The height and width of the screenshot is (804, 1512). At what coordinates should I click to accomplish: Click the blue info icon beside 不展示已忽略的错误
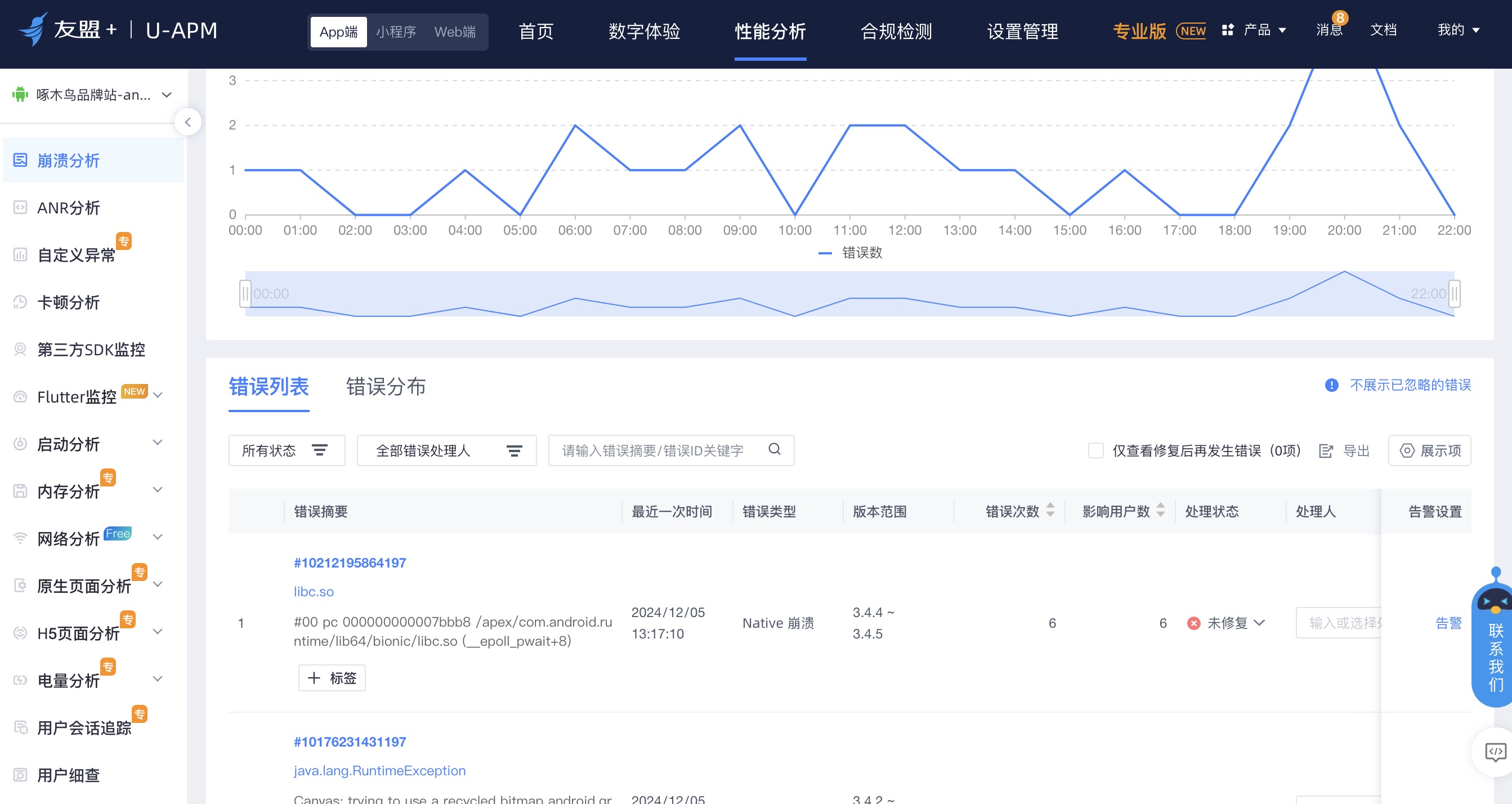pyautogui.click(x=1331, y=385)
